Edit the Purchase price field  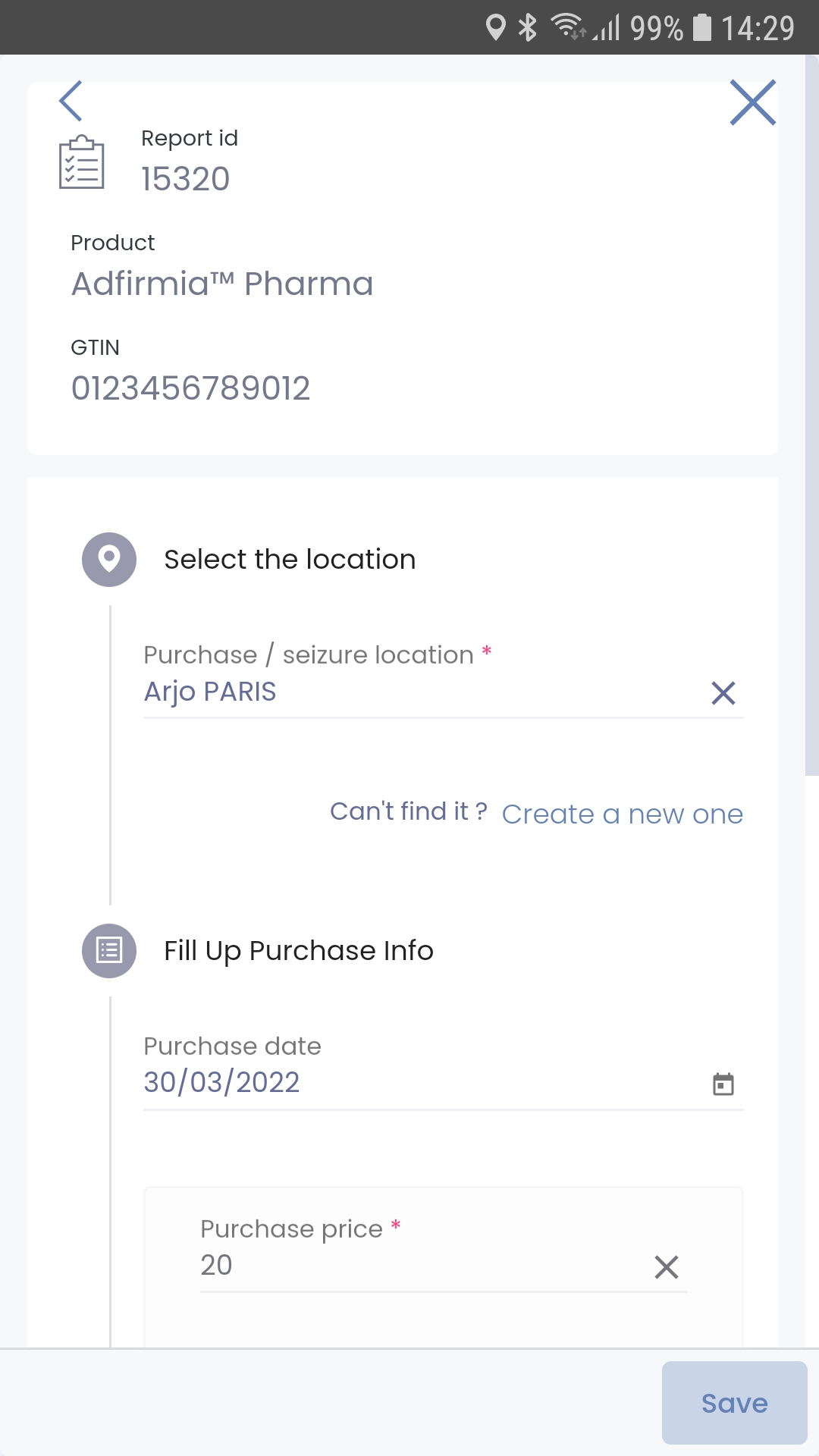[x=409, y=1265]
